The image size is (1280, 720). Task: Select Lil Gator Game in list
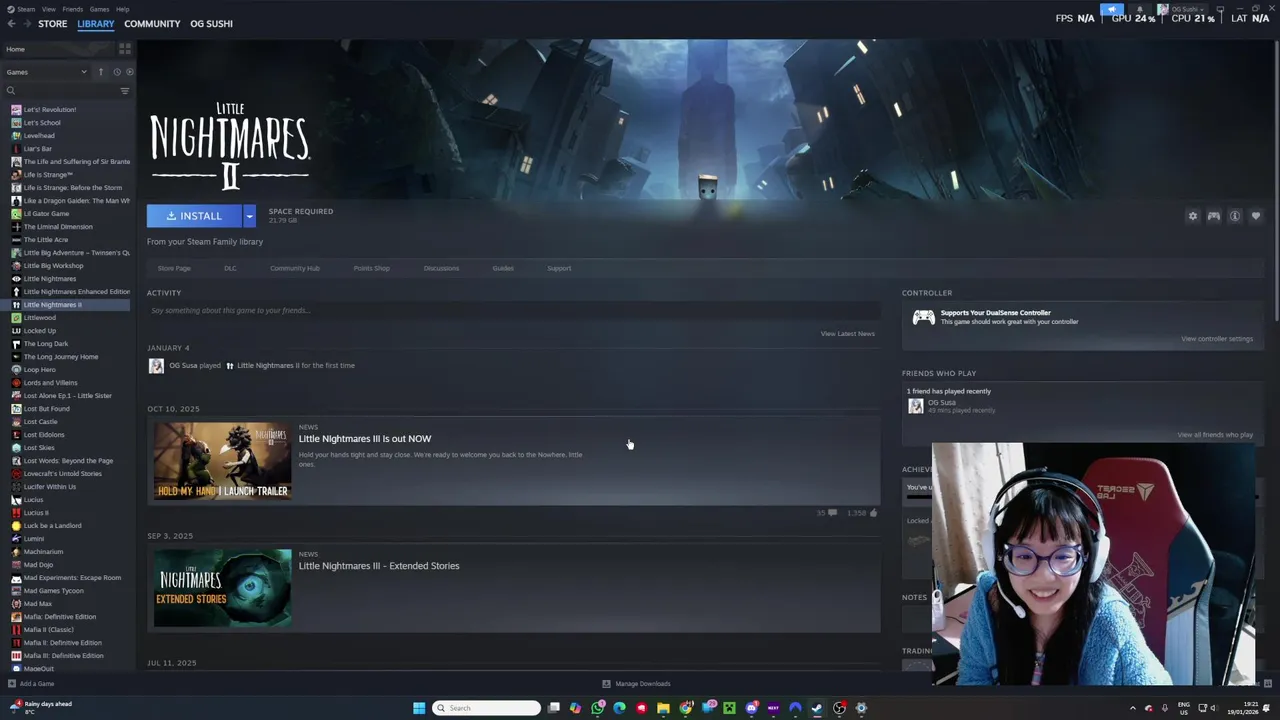46,214
